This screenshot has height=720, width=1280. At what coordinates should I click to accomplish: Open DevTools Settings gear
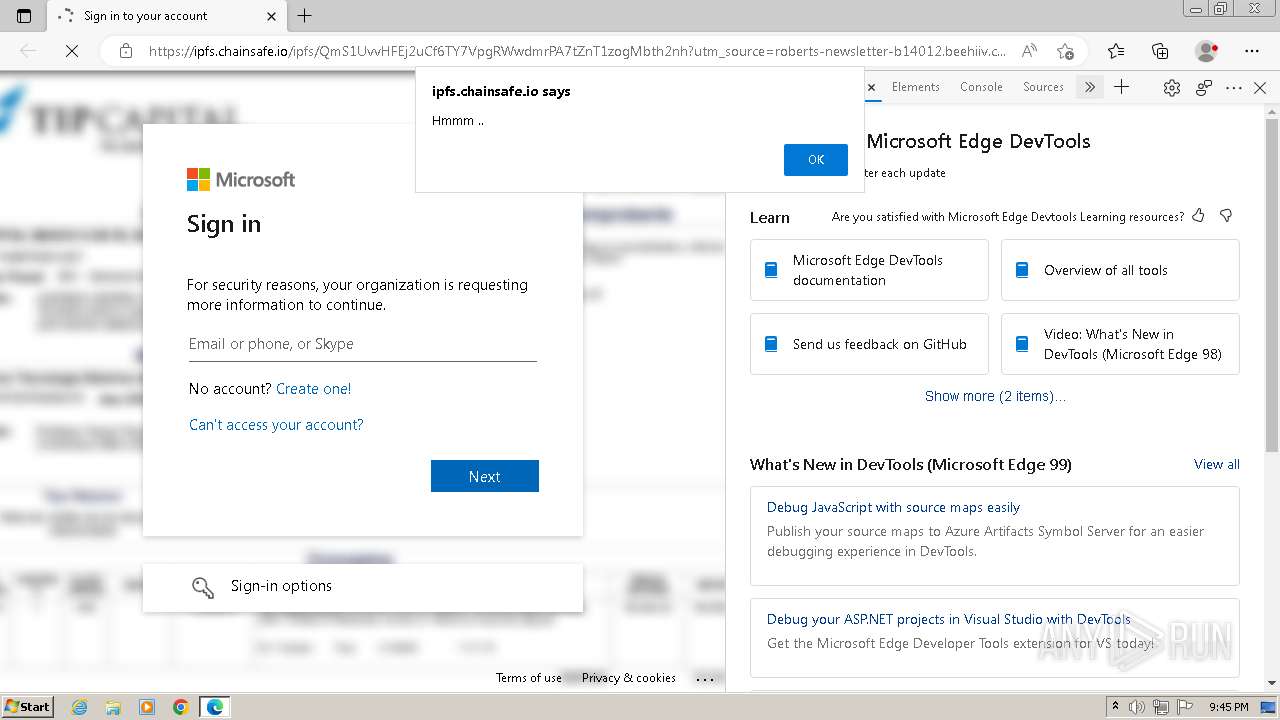(x=1172, y=88)
